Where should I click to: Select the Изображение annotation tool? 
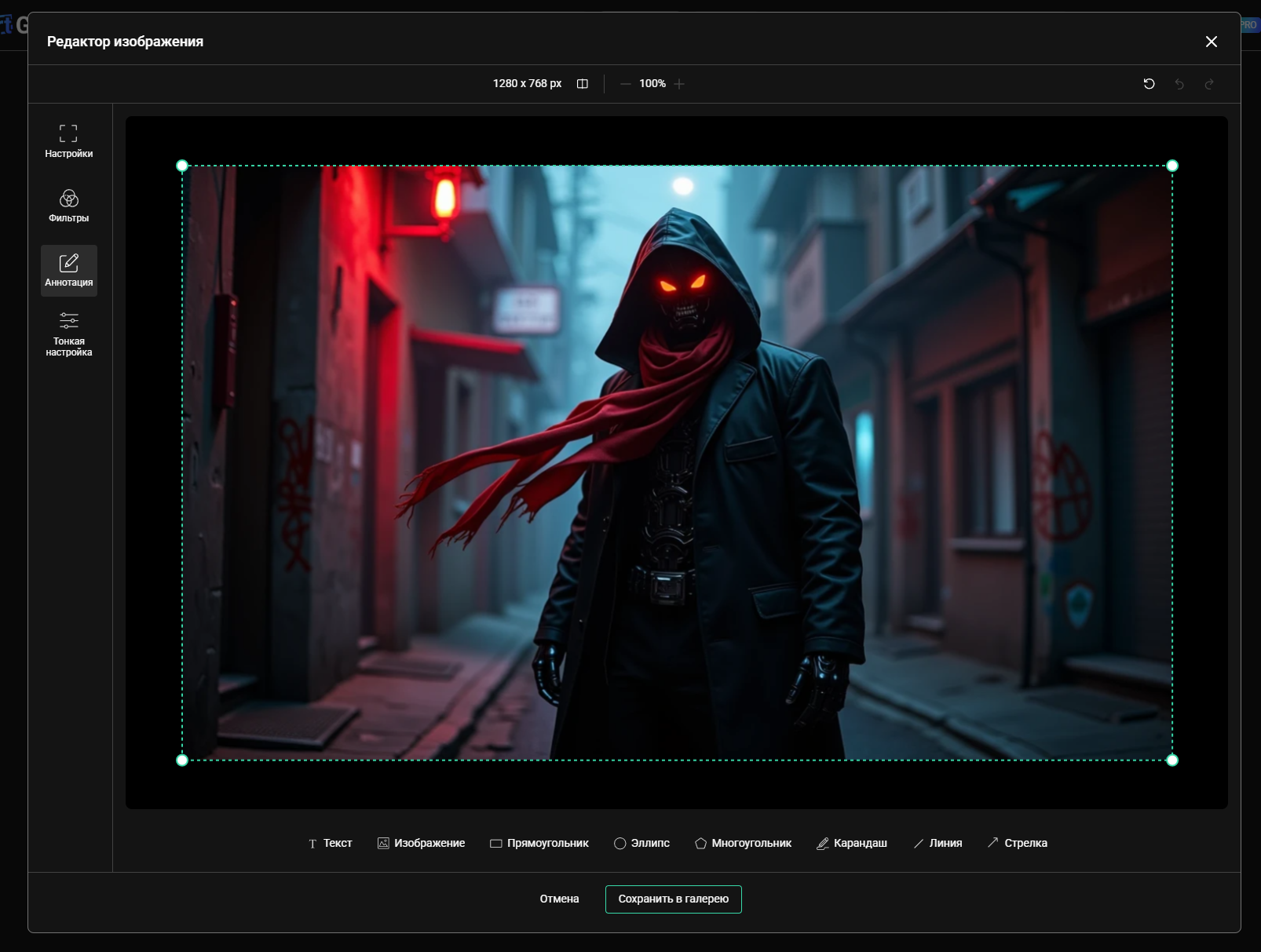[422, 843]
